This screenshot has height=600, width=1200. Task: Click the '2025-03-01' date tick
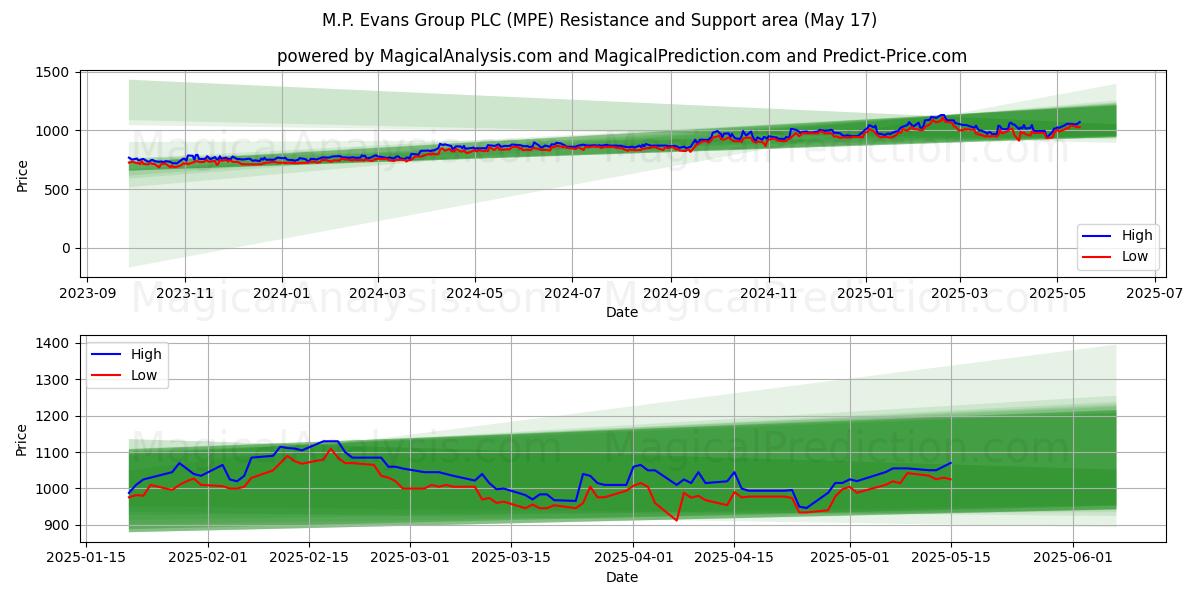(x=410, y=558)
